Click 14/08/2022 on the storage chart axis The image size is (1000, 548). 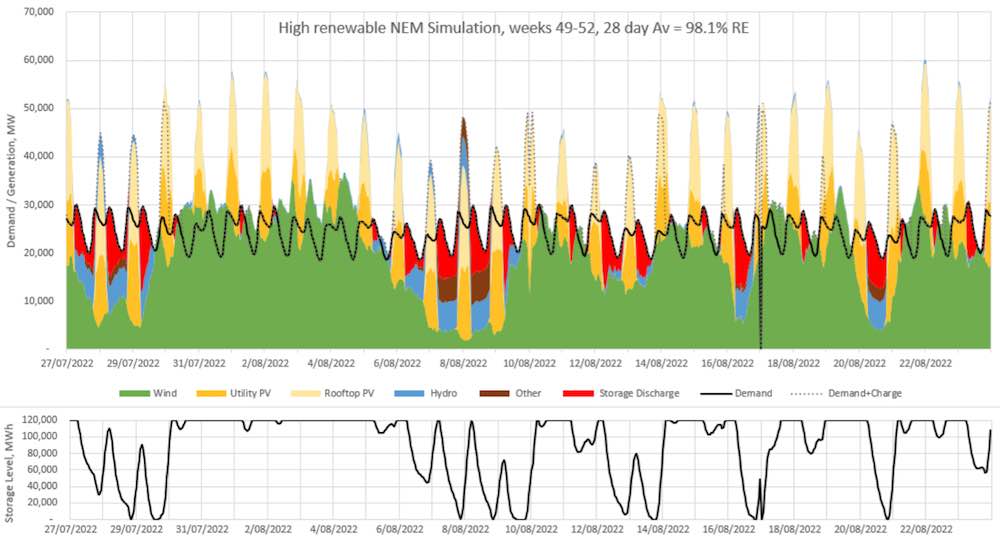[x=663, y=529]
